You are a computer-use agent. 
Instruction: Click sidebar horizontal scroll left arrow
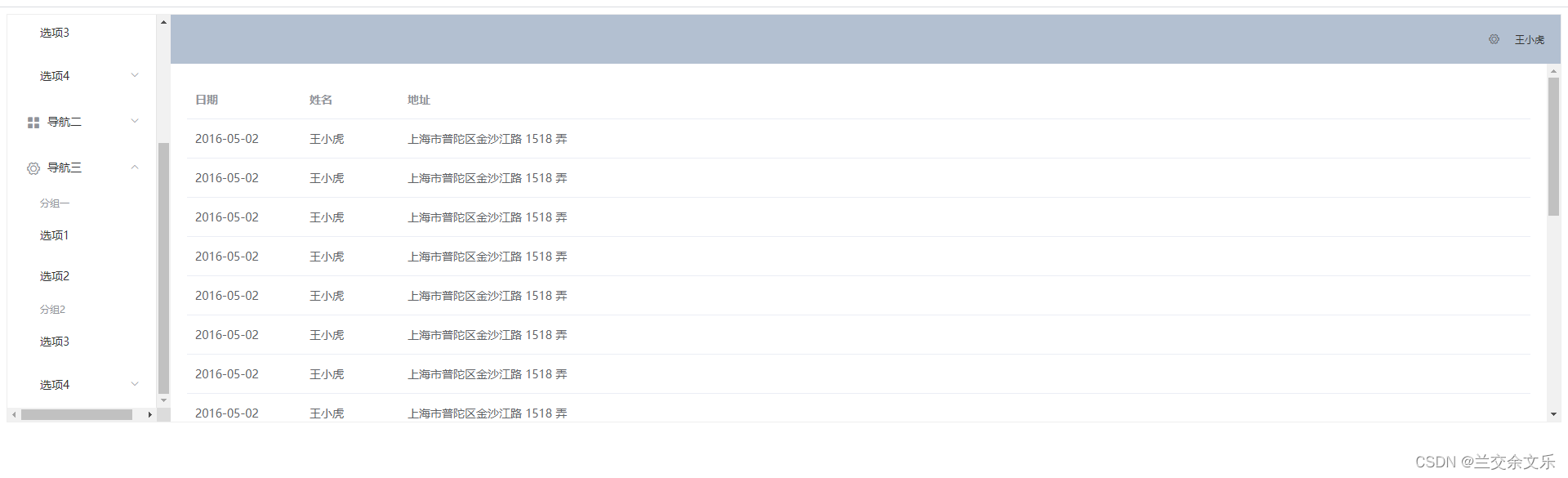14,414
